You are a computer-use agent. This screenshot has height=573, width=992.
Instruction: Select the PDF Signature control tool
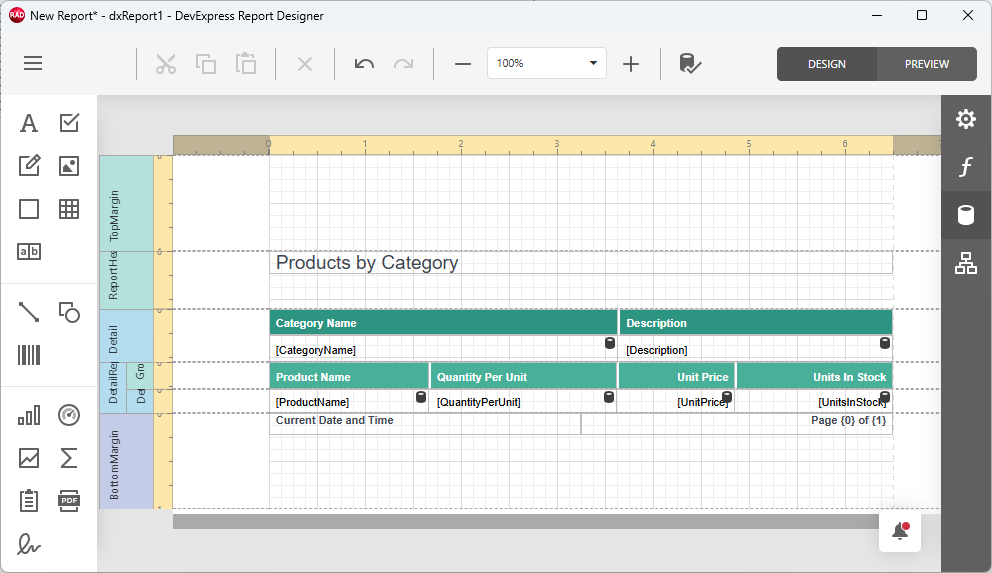(x=28, y=544)
